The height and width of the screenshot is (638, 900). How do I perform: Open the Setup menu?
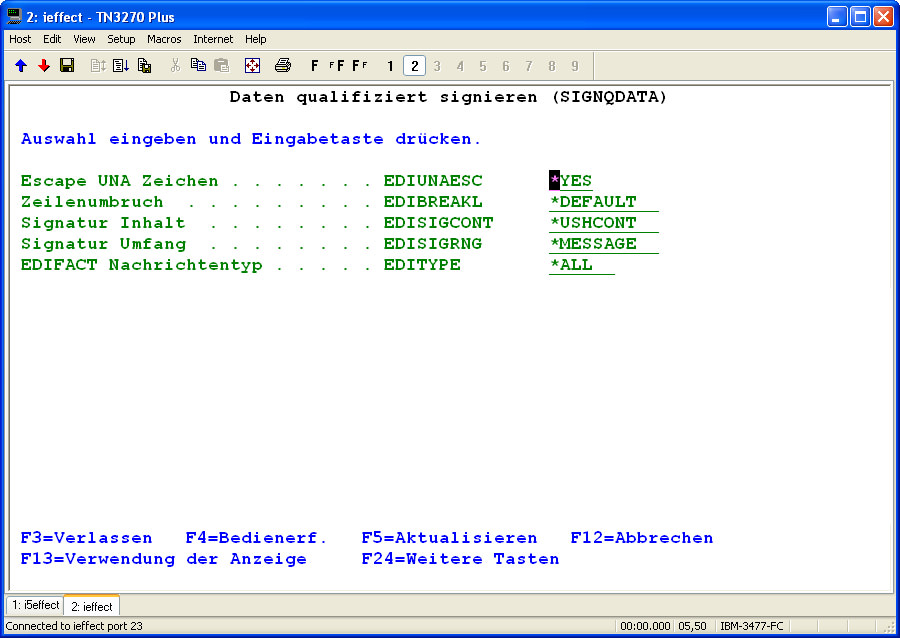tap(121, 39)
